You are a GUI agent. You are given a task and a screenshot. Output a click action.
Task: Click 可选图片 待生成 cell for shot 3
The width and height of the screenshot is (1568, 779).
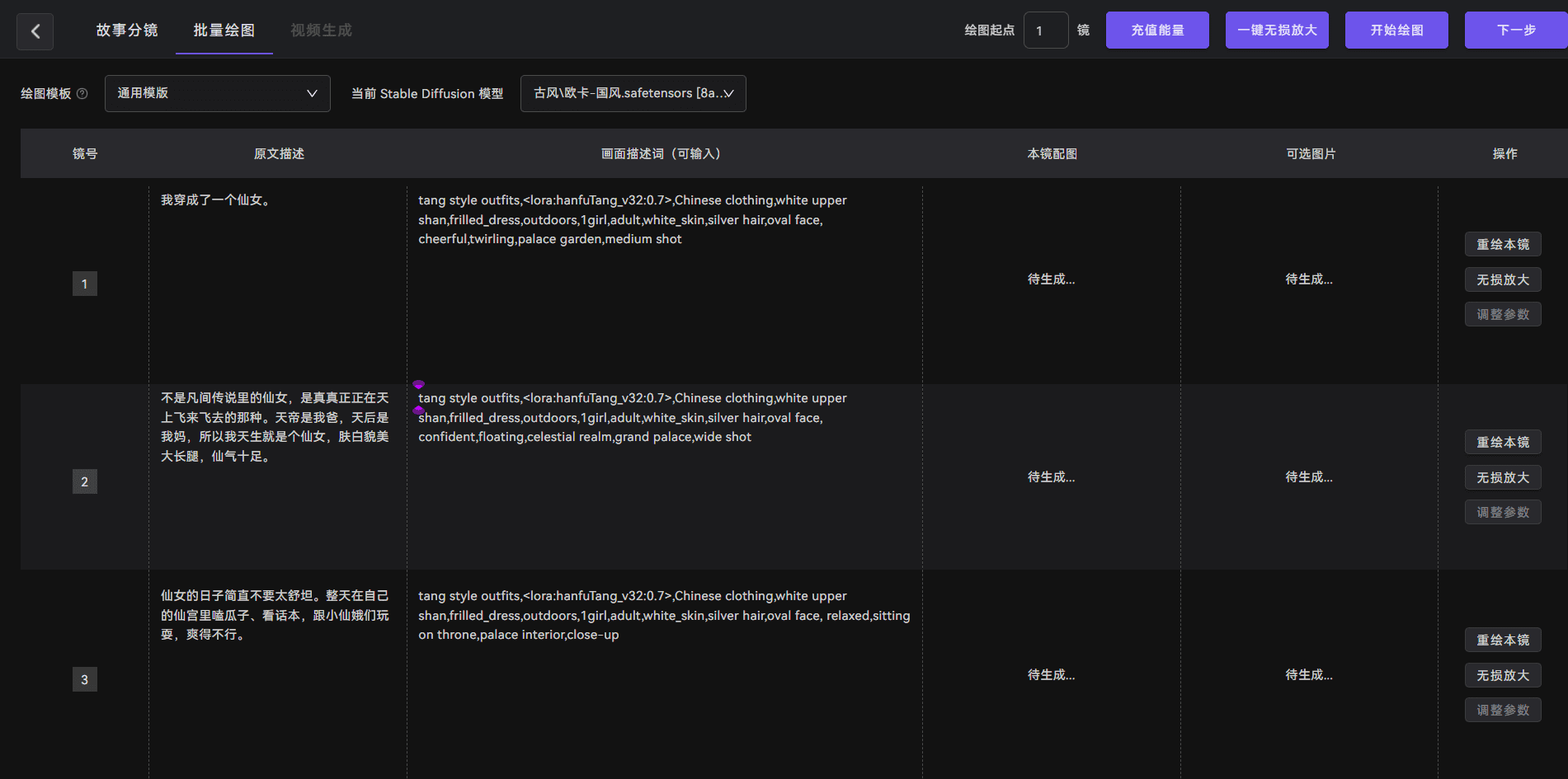click(x=1309, y=675)
